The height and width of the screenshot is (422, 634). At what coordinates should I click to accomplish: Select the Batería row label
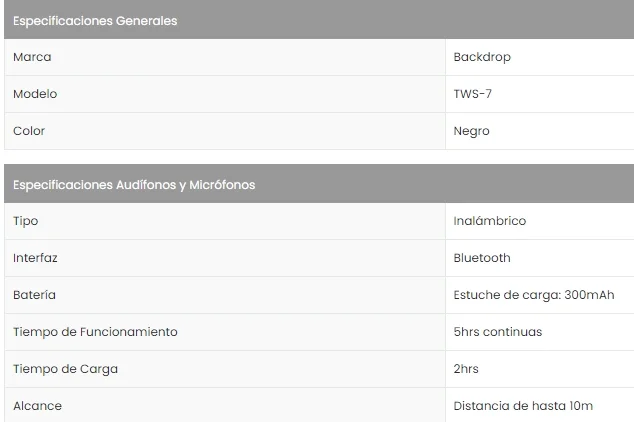pyautogui.click(x=34, y=295)
